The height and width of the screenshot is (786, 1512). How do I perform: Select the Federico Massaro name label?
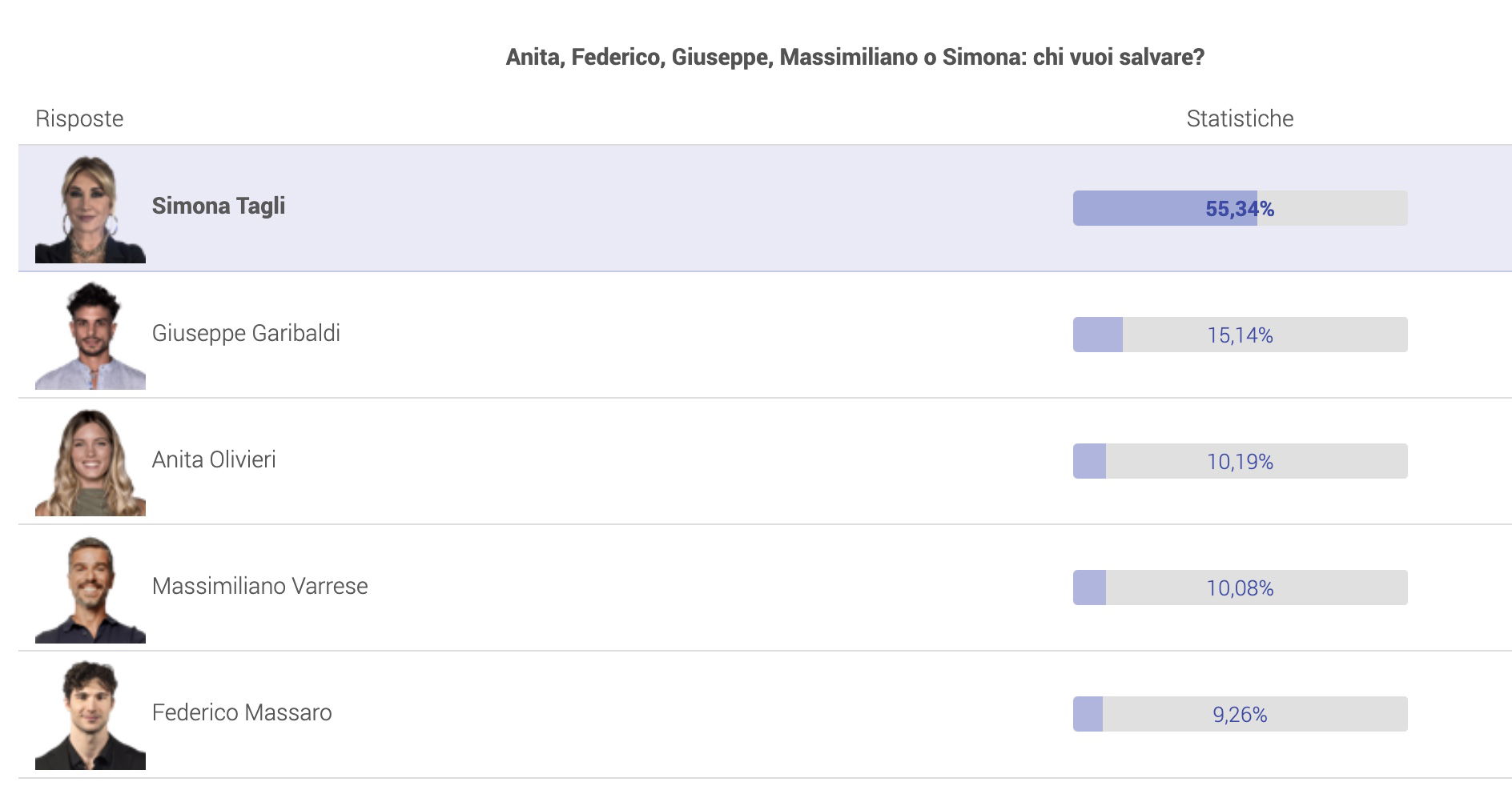click(x=242, y=712)
